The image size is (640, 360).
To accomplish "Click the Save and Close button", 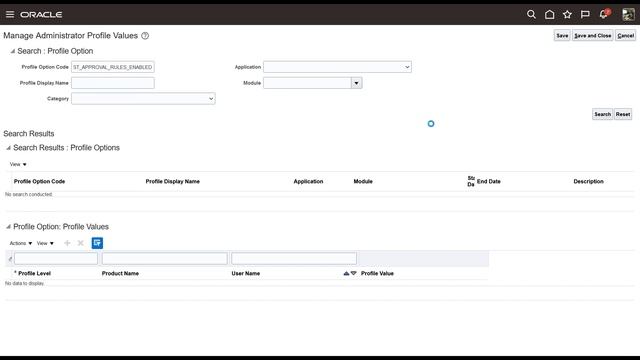I will point(593,36).
